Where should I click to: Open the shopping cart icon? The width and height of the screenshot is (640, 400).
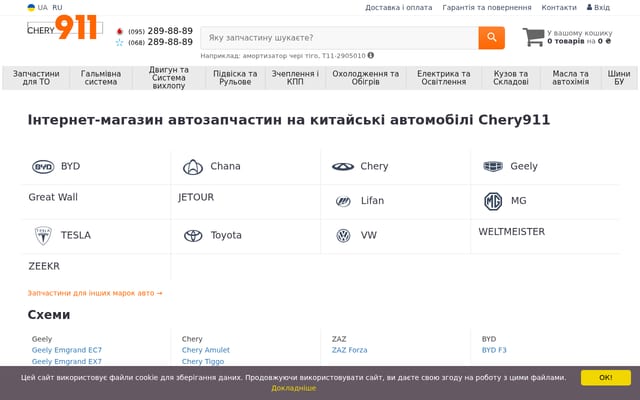coord(533,37)
